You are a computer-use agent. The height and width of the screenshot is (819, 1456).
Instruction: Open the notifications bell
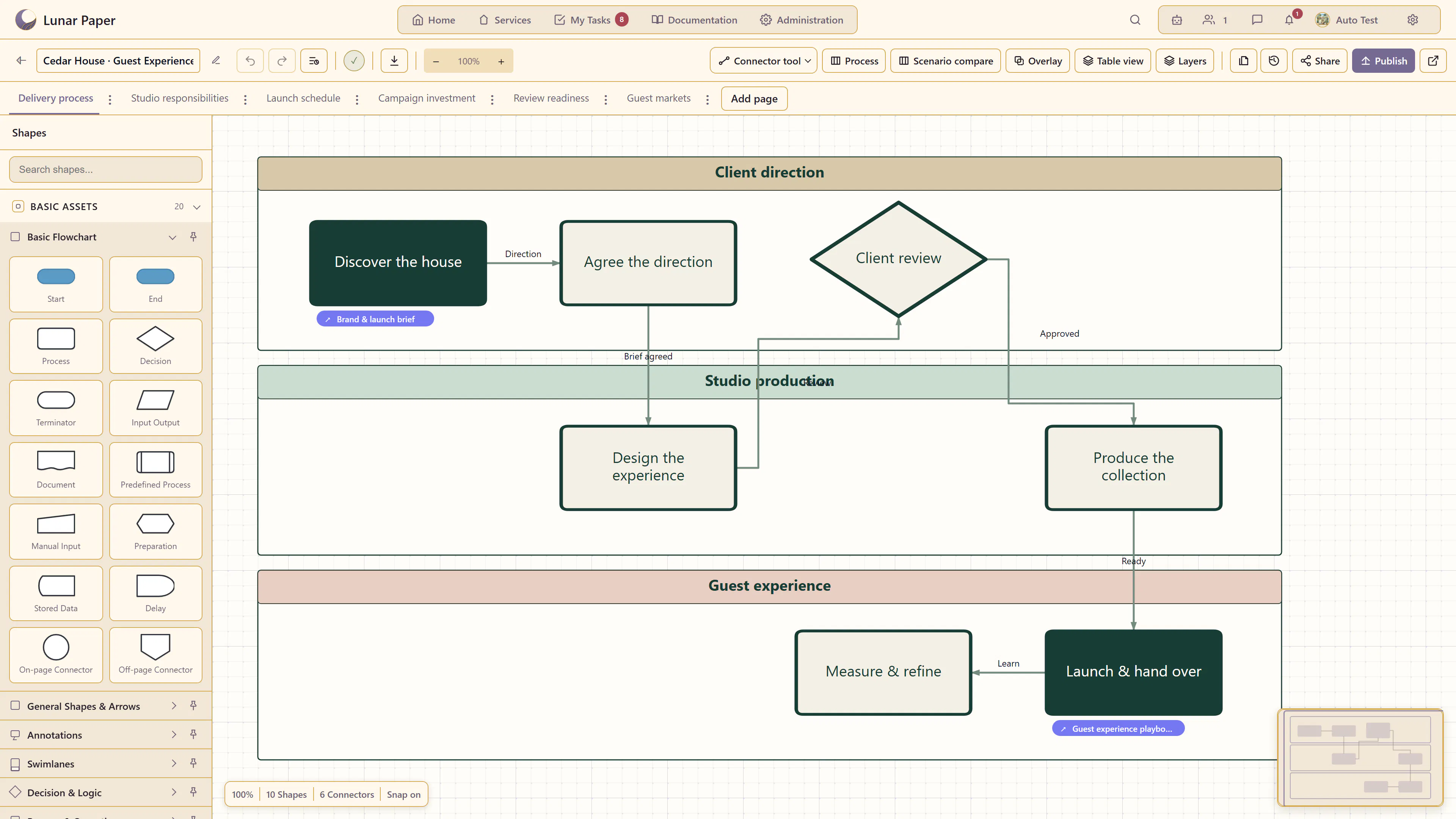1289,20
